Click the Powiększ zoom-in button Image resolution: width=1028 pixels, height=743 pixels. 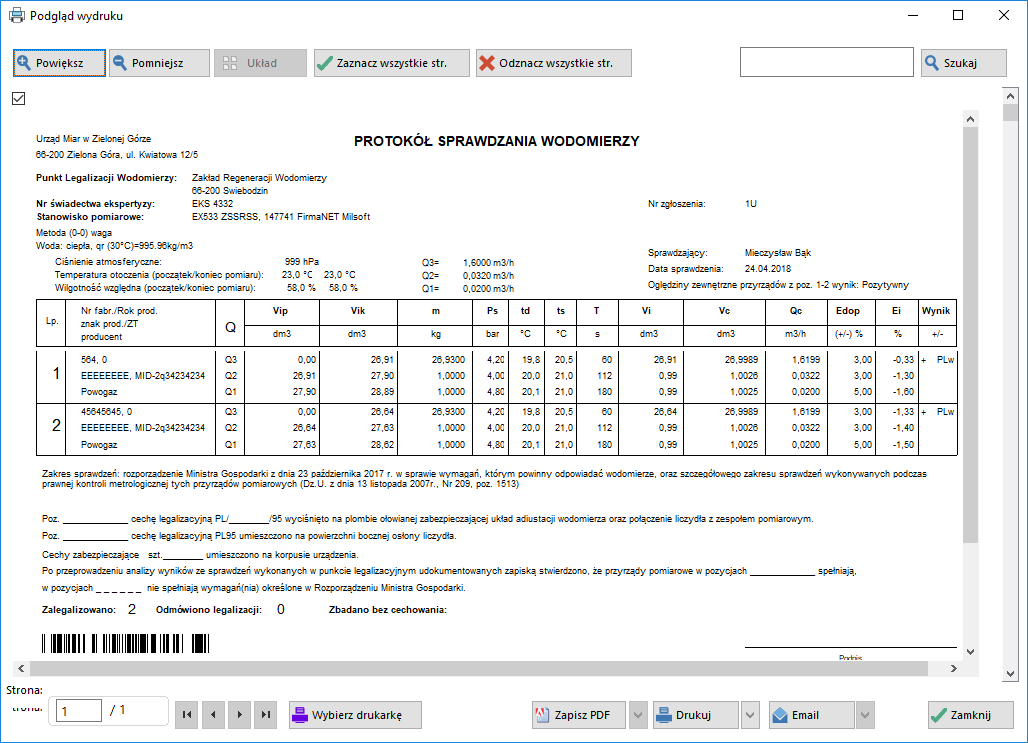[x=59, y=63]
